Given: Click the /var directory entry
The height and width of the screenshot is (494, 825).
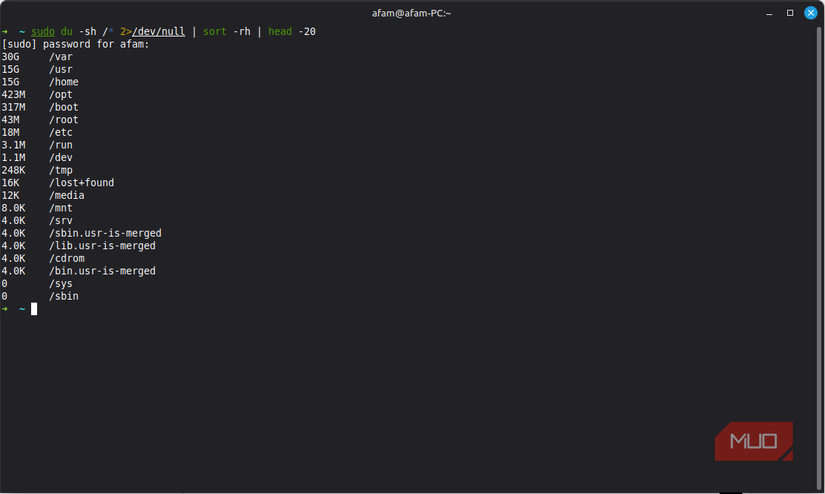Looking at the screenshot, I should pyautogui.click(x=61, y=57).
